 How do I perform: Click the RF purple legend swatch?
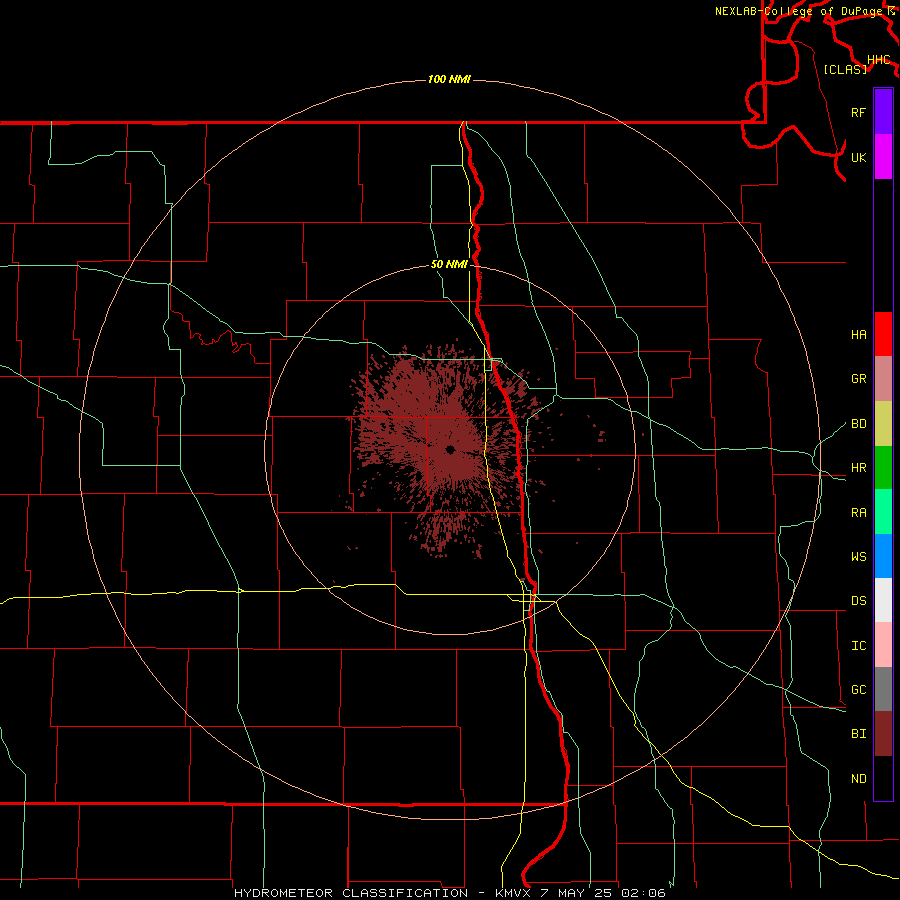(883, 112)
